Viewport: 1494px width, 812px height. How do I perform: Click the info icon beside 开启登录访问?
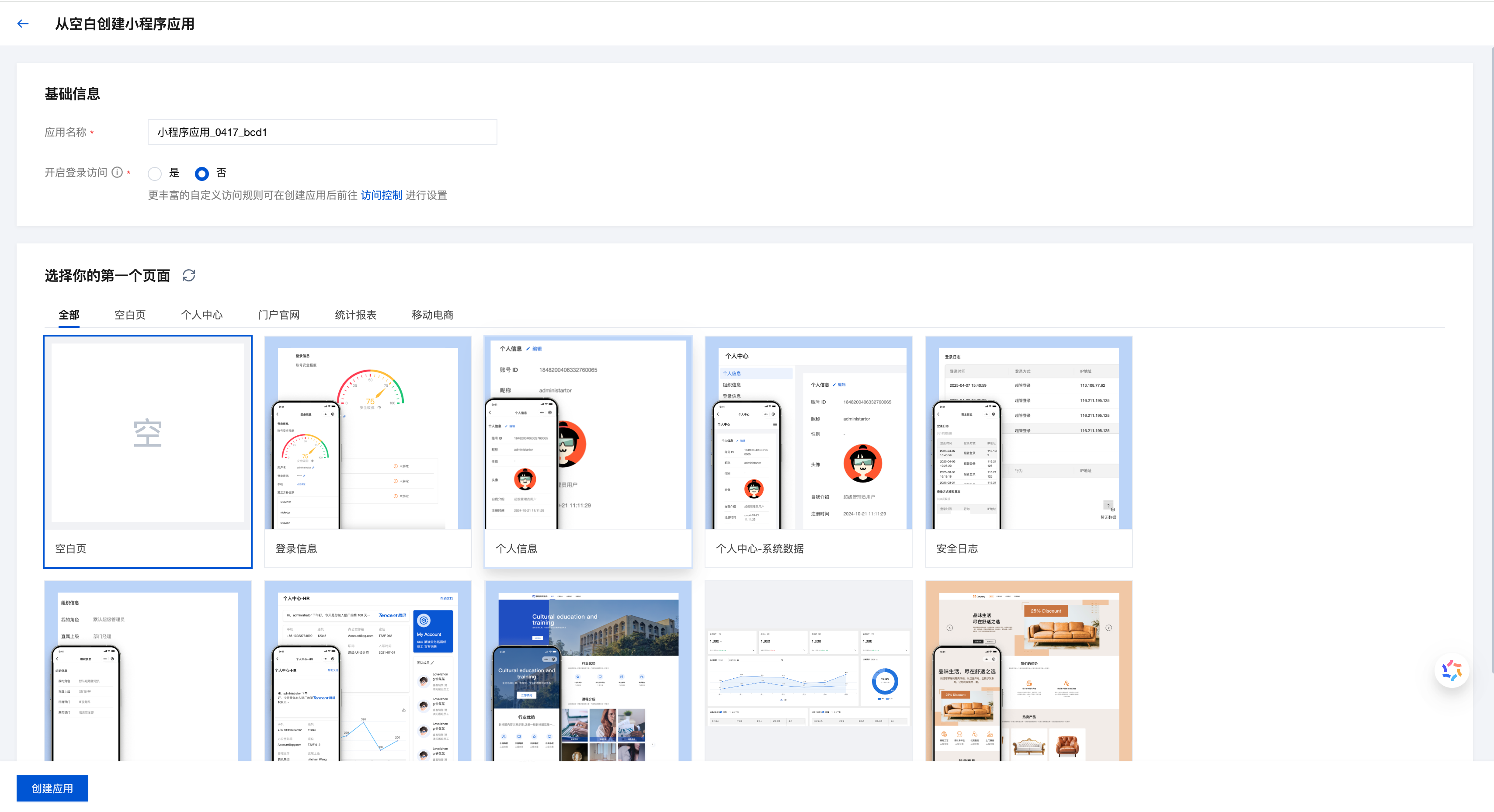click(x=117, y=172)
